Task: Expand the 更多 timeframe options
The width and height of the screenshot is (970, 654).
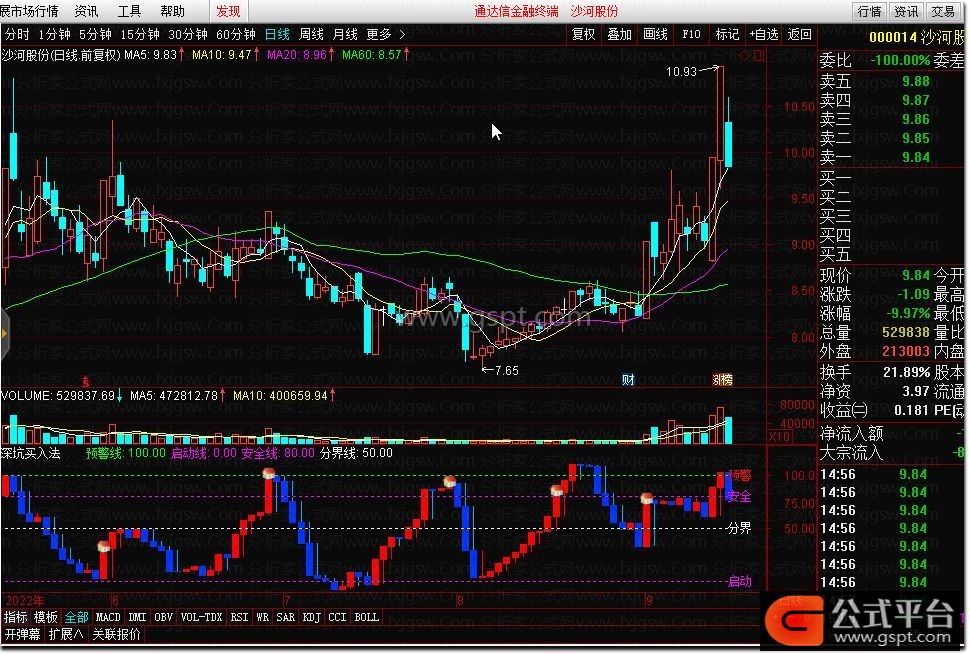Action: point(385,35)
